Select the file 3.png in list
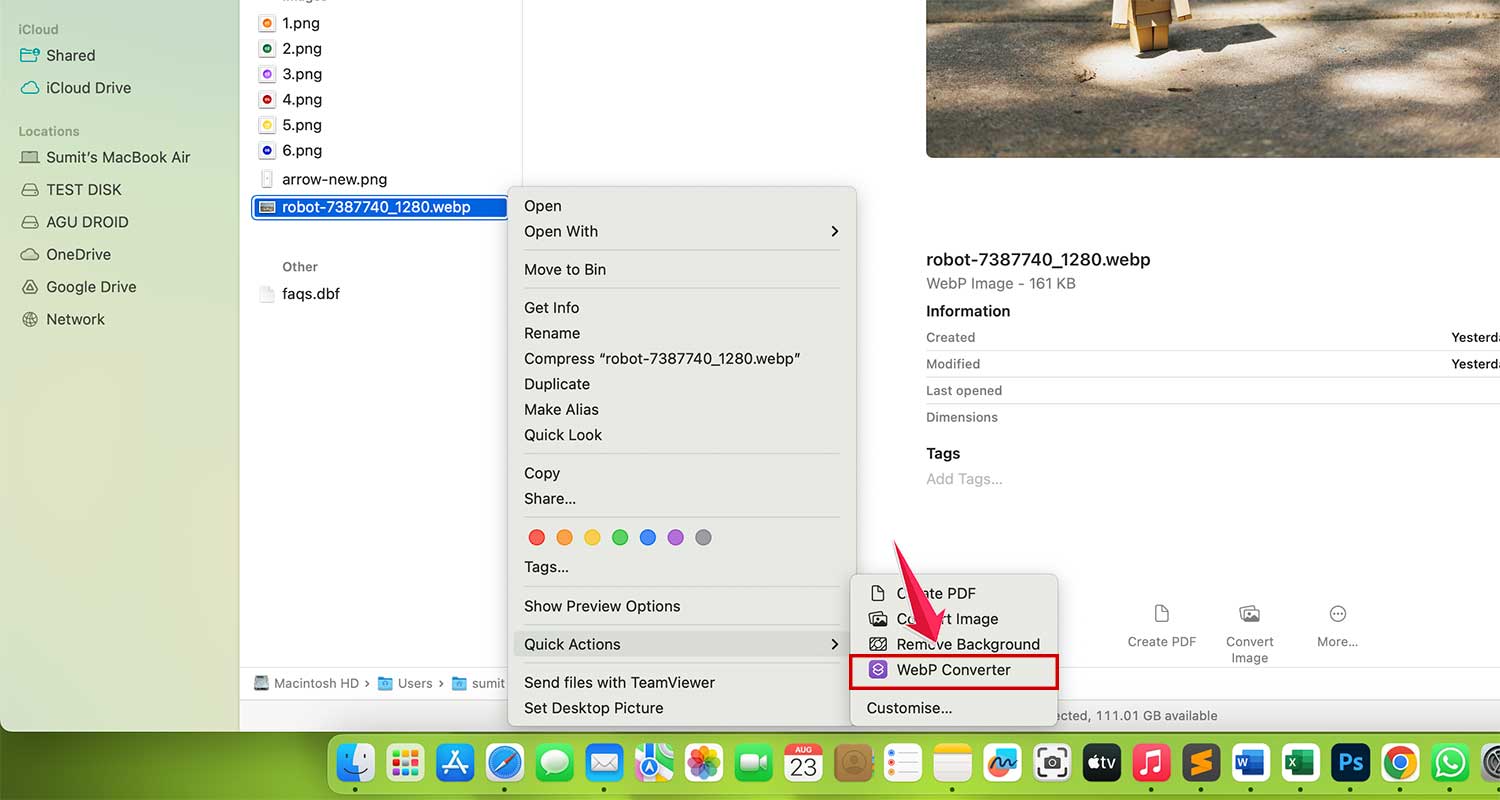The image size is (1500, 800). [303, 73]
